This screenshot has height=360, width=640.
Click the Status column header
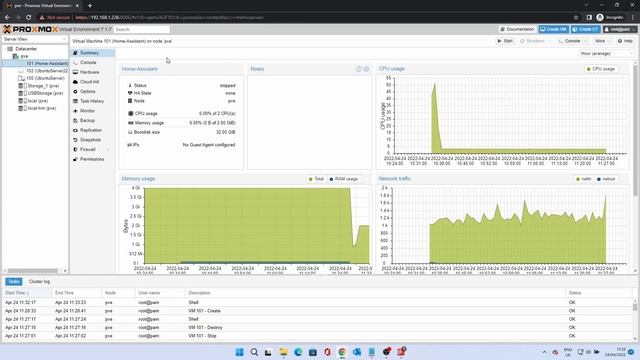click(599, 293)
